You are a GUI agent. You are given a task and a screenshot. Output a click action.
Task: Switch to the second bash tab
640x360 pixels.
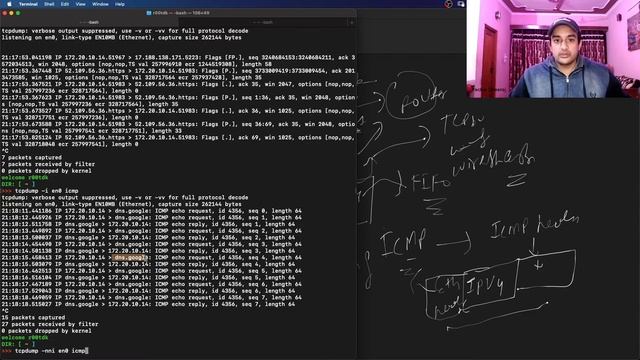263,22
